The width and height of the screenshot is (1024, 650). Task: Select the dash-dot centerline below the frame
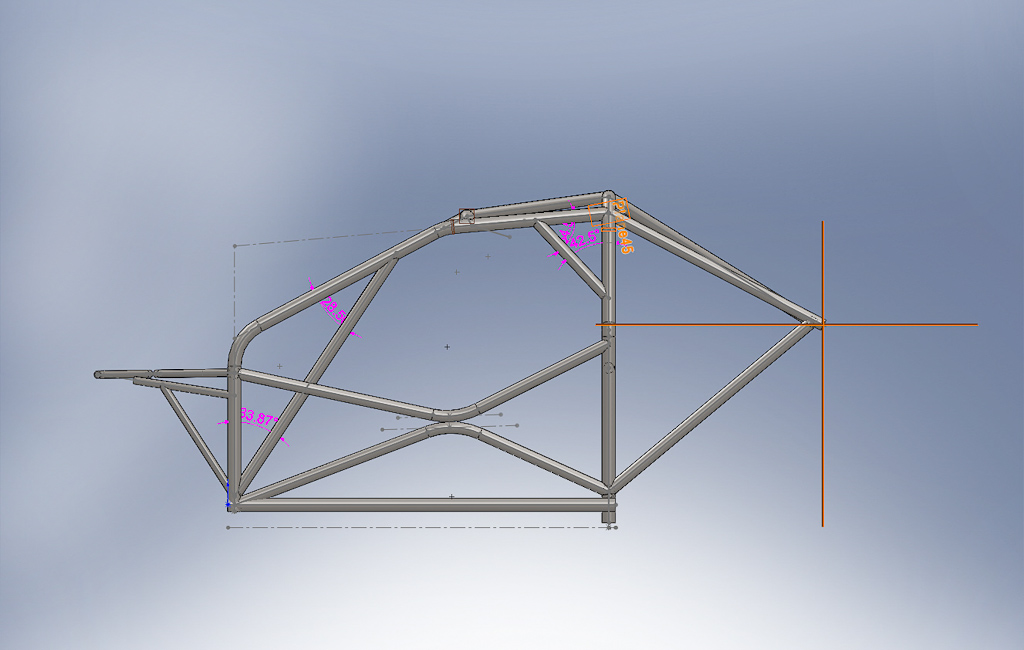click(420, 527)
